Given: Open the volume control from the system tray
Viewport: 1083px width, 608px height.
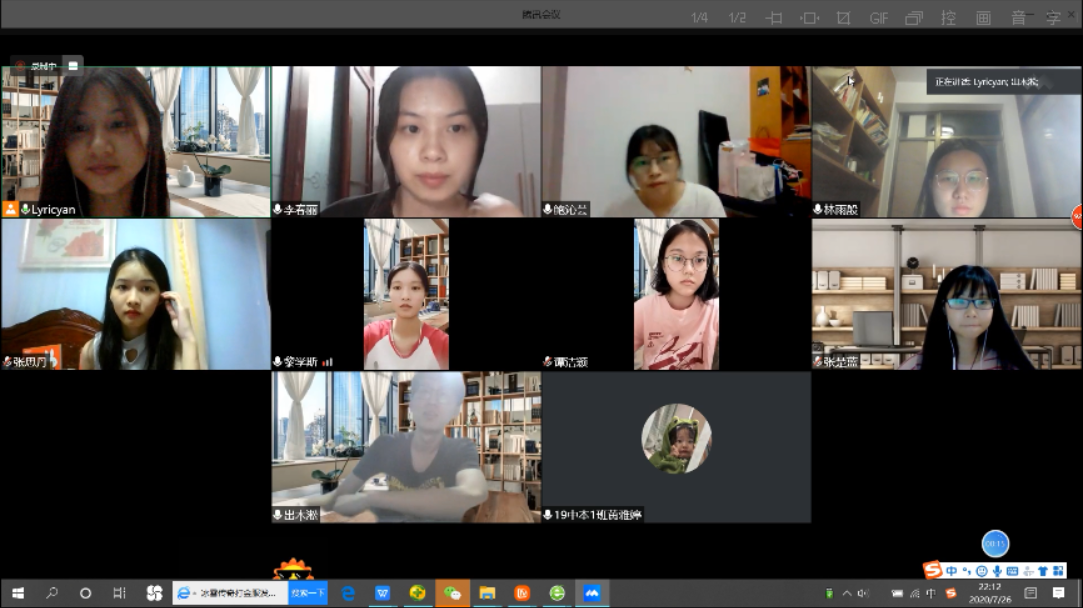Looking at the screenshot, I should pyautogui.click(x=861, y=592).
